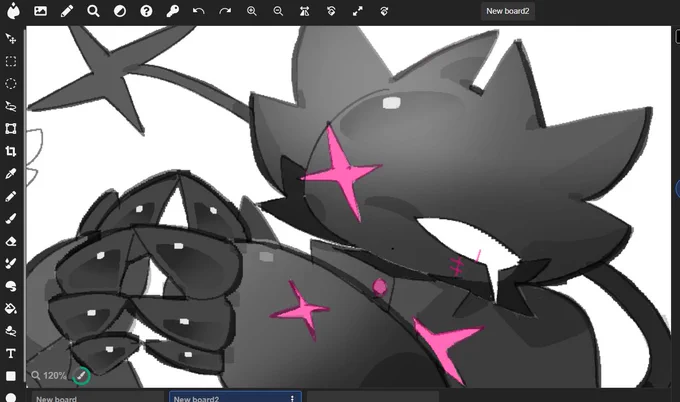The image size is (680, 402).
Task: Flip the canvas view horizontally
Action: click(304, 11)
